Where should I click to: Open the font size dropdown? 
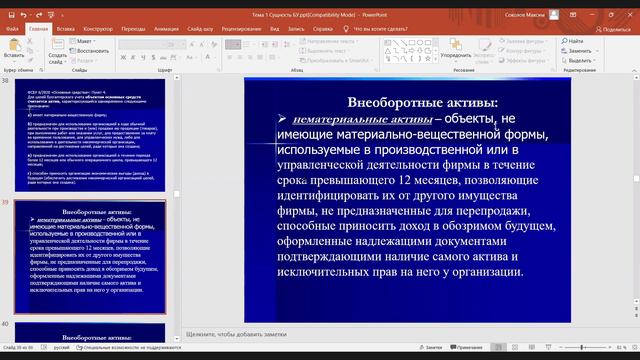coord(183,44)
